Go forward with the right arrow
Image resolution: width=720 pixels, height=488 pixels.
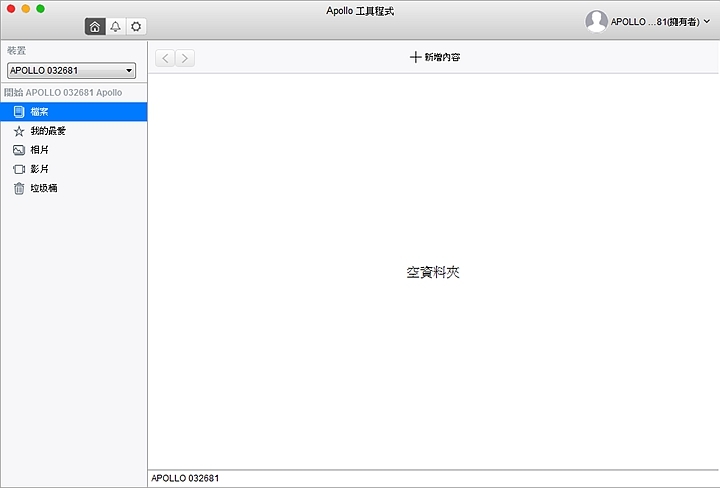pyautogui.click(x=185, y=58)
